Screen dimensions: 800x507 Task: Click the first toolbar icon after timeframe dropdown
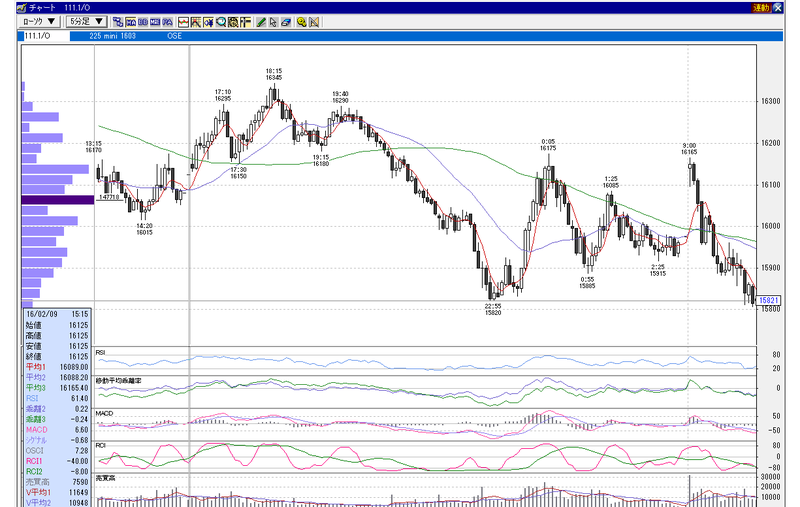[118, 21]
